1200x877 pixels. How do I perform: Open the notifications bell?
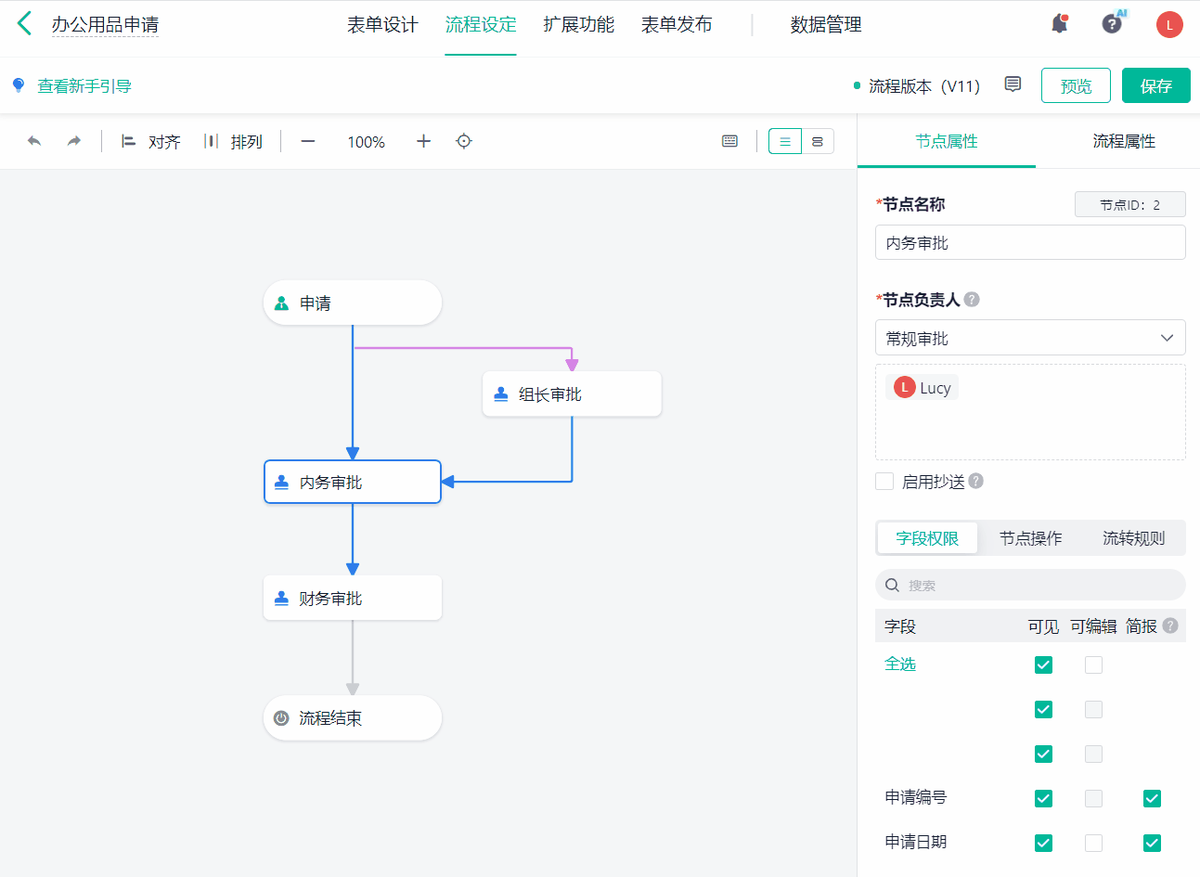tap(1059, 24)
